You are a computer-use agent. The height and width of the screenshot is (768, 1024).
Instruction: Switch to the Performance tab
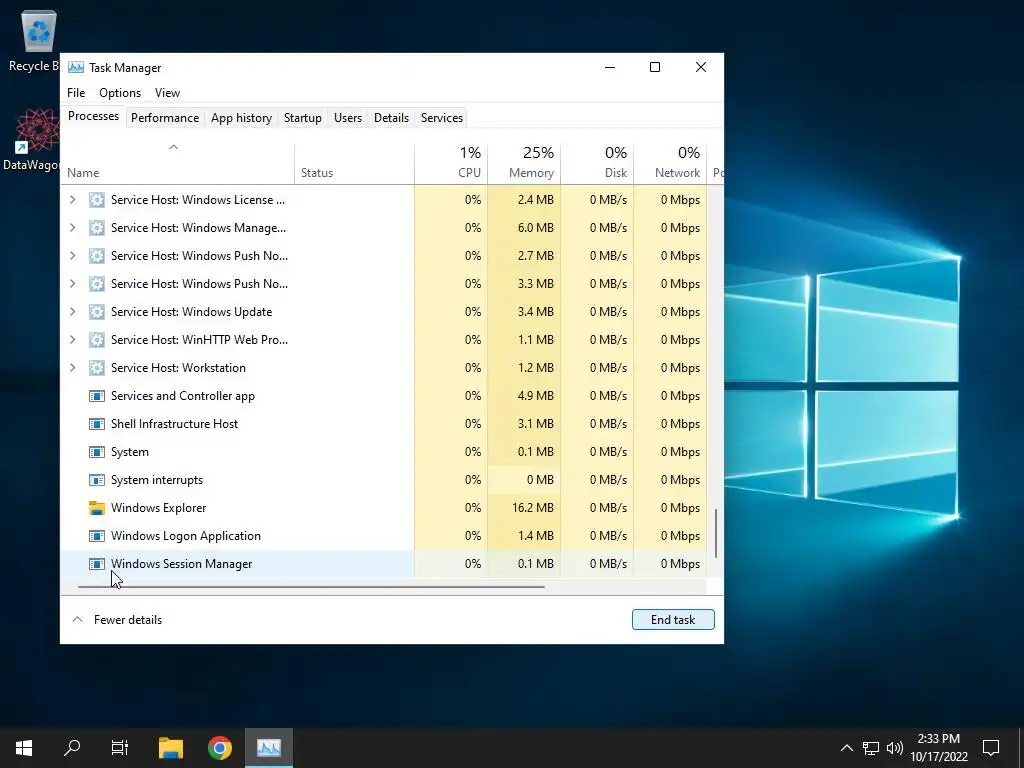point(165,118)
